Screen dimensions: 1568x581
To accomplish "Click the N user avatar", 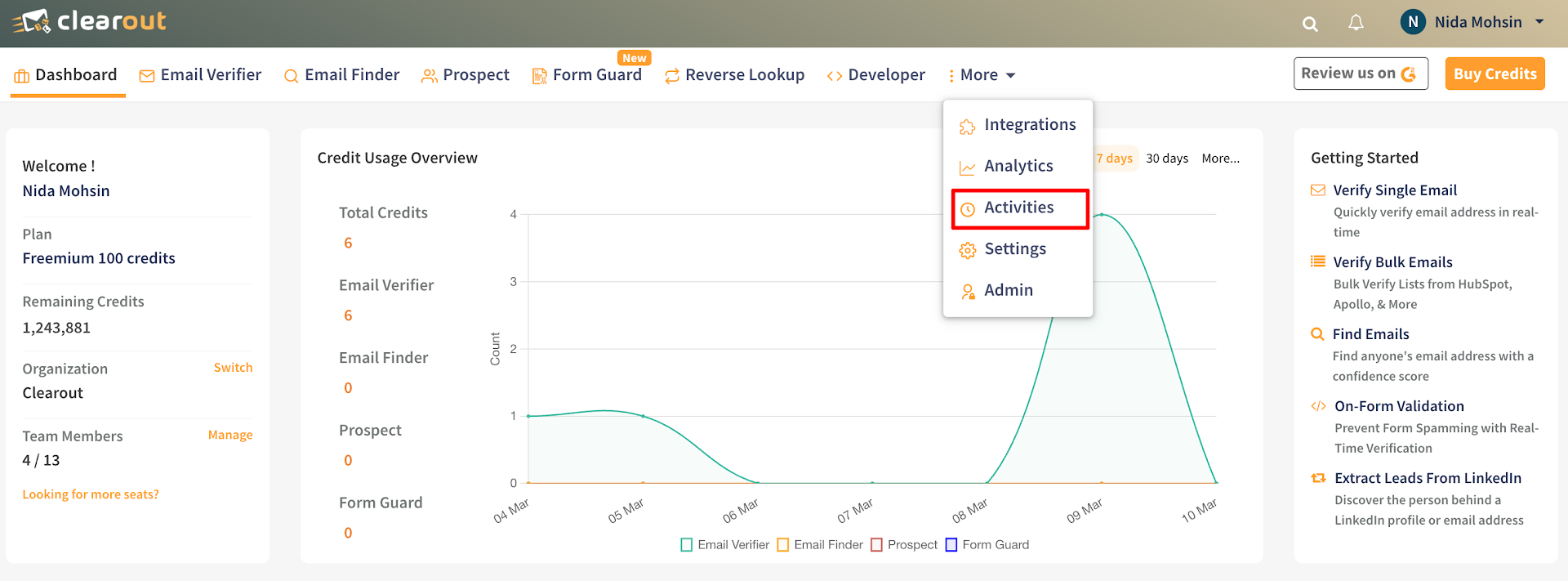I will click(1413, 22).
